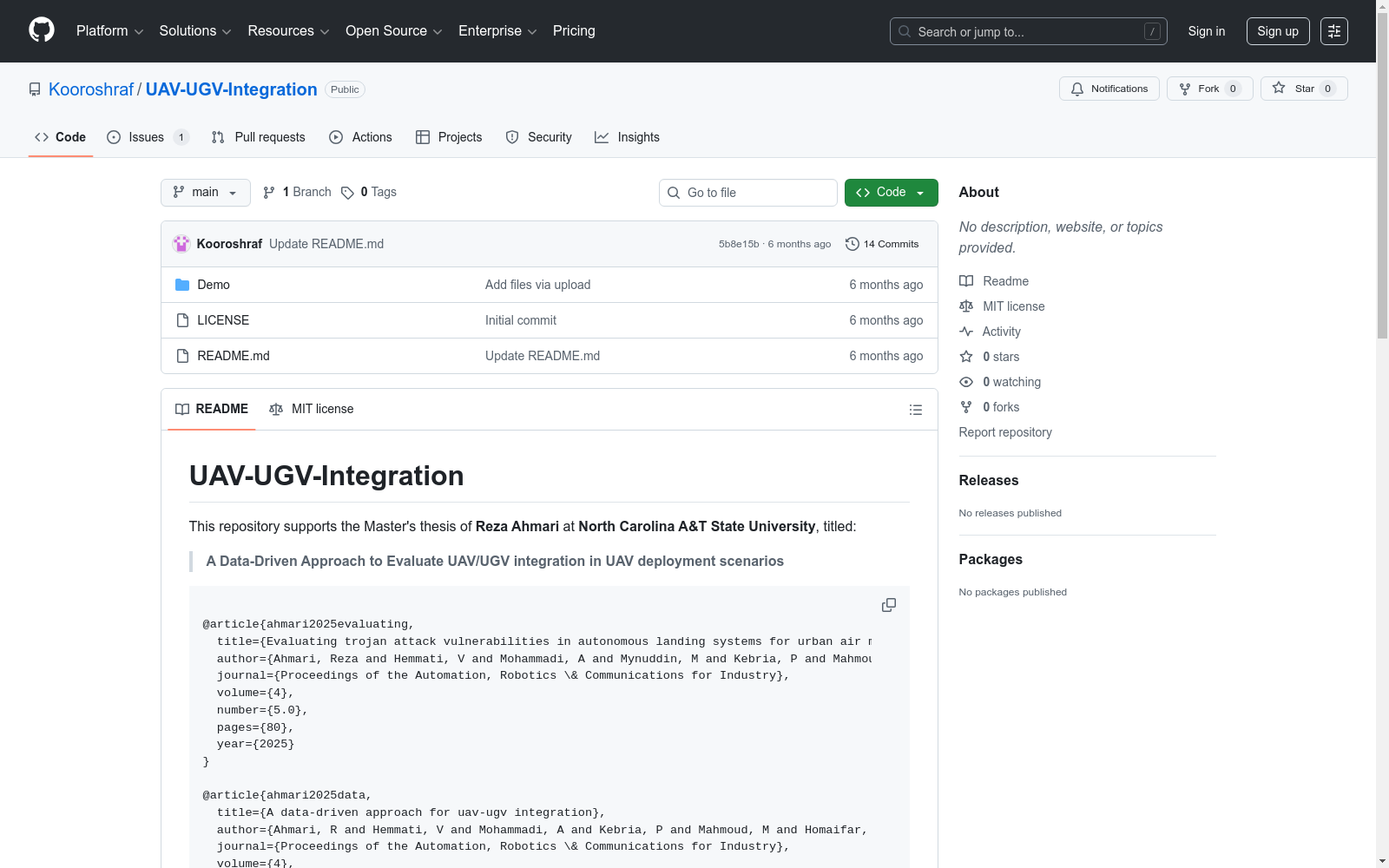Fork the UAV-UGV-Integration repository
This screenshot has width=1389, height=868.
tap(1209, 89)
